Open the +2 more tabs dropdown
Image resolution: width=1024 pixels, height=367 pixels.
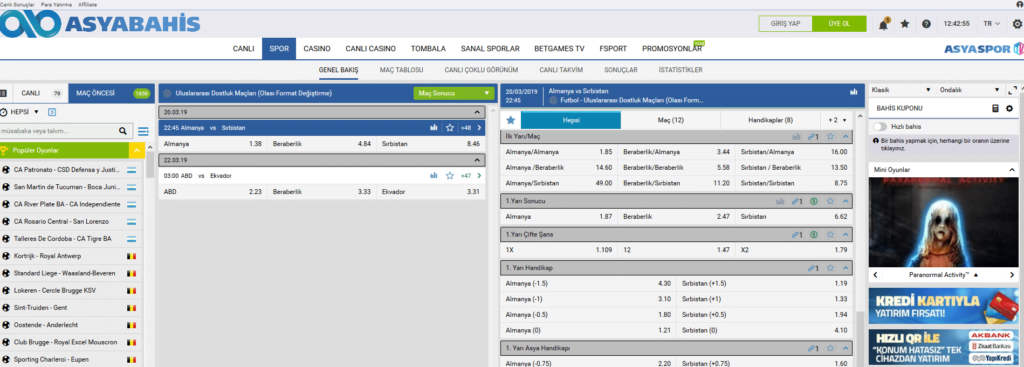pyautogui.click(x=837, y=120)
